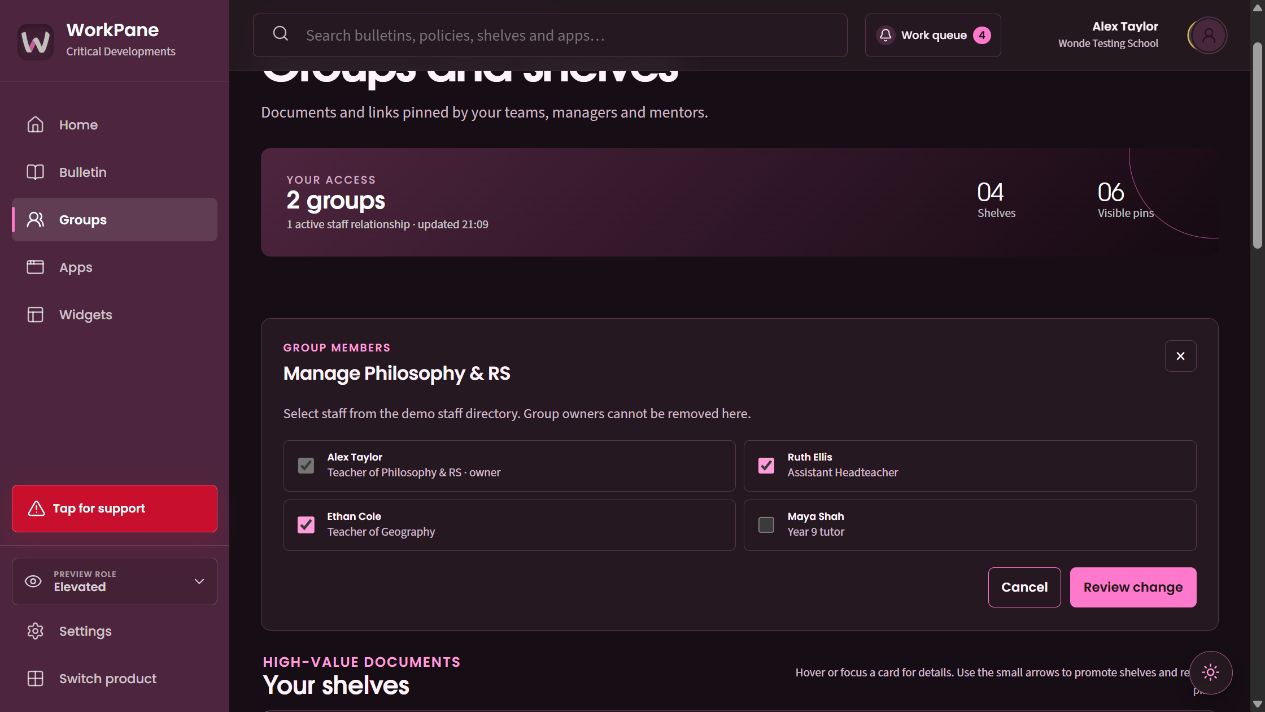Screen dimensions: 1265x712
Task: Uncheck Ethan Cole checkbox
Action: click(x=306, y=524)
